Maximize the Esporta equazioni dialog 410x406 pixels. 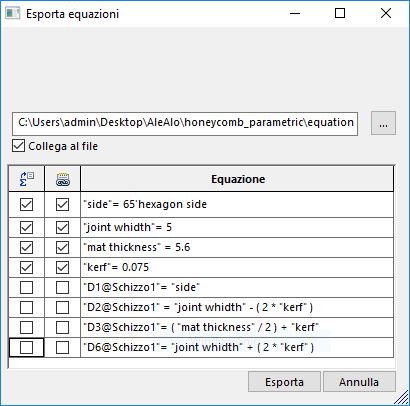tap(340, 13)
